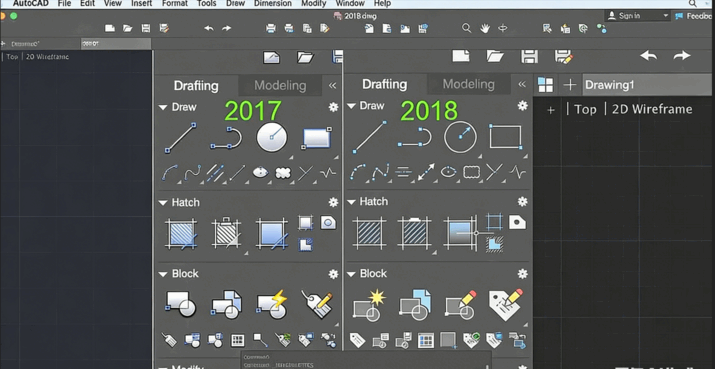The height and width of the screenshot is (369, 715).
Task: Click the 2D Wireframe visual style label at right
Action: (652, 109)
